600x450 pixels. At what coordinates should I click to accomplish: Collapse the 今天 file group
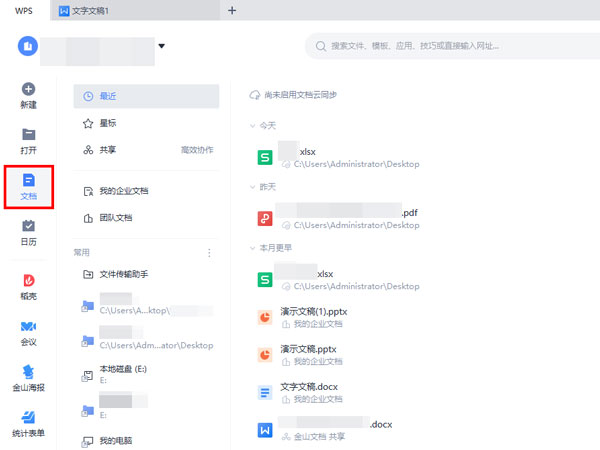[254, 126]
